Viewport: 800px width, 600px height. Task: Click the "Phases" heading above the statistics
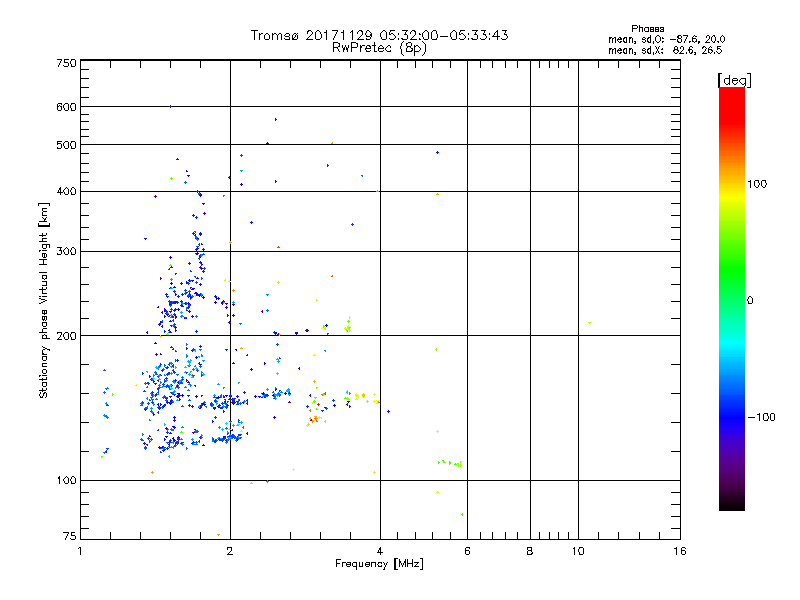pyautogui.click(x=647, y=29)
